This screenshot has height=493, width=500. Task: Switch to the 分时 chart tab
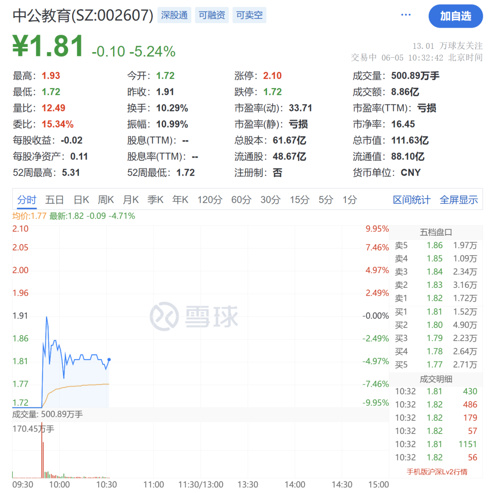[27, 200]
